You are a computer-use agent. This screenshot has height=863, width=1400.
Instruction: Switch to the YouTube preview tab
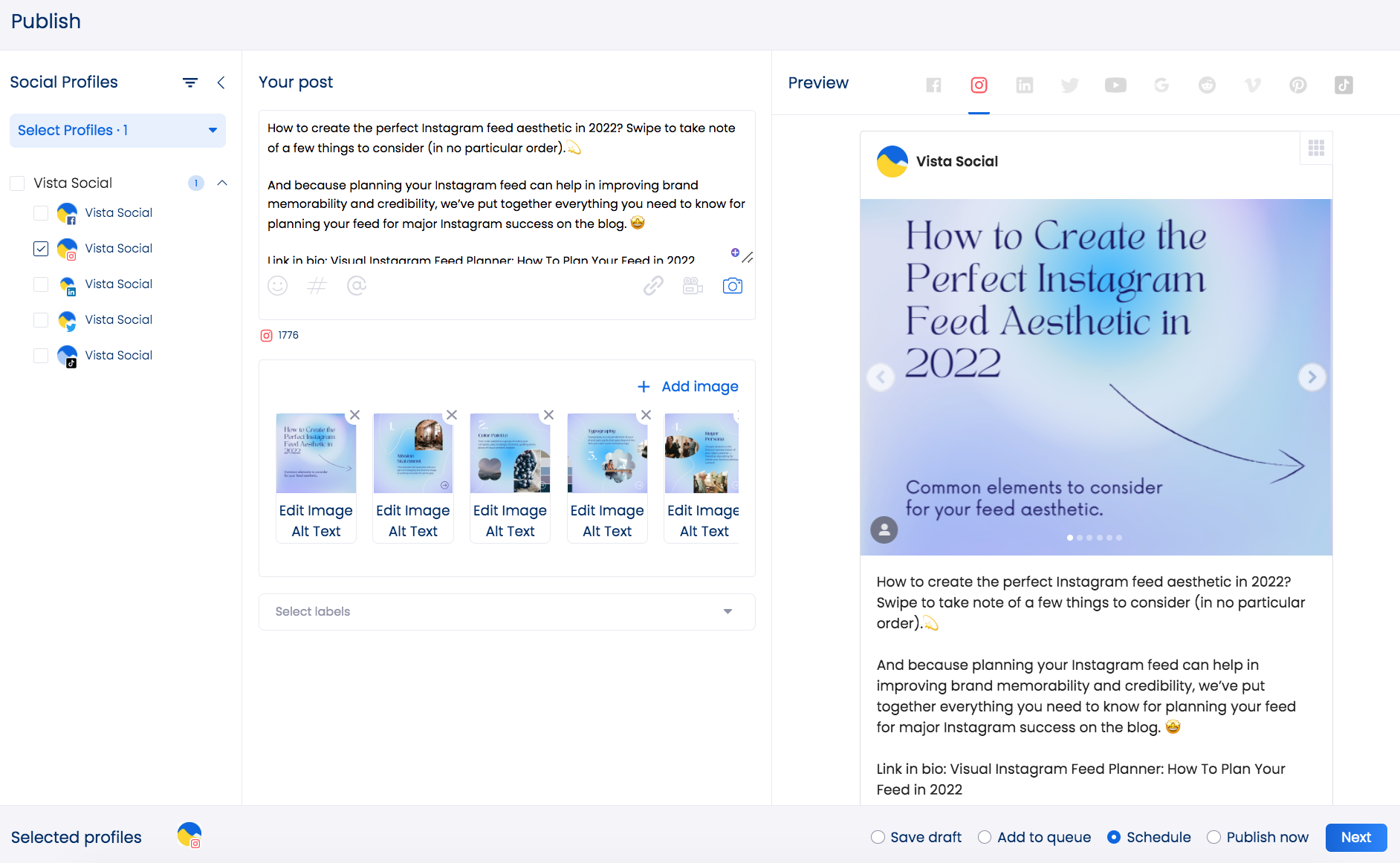pos(1115,85)
